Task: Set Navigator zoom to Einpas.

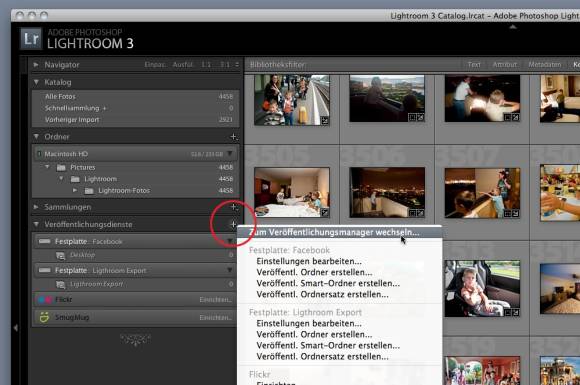Action: tap(155, 65)
